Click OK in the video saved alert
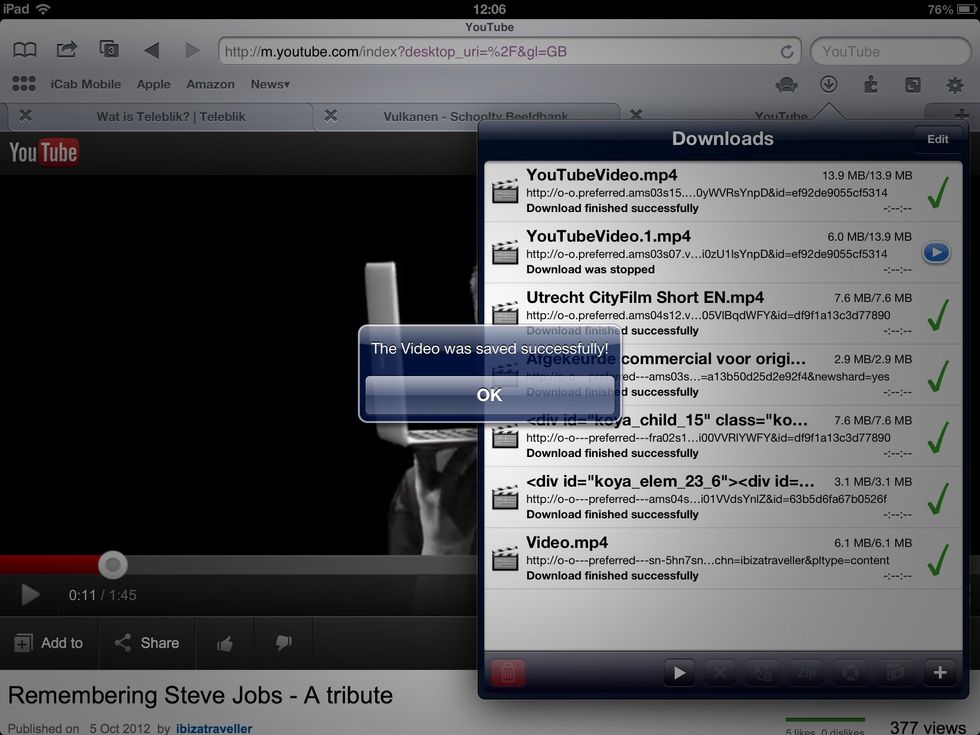Image resolution: width=980 pixels, height=735 pixels. [x=489, y=395]
